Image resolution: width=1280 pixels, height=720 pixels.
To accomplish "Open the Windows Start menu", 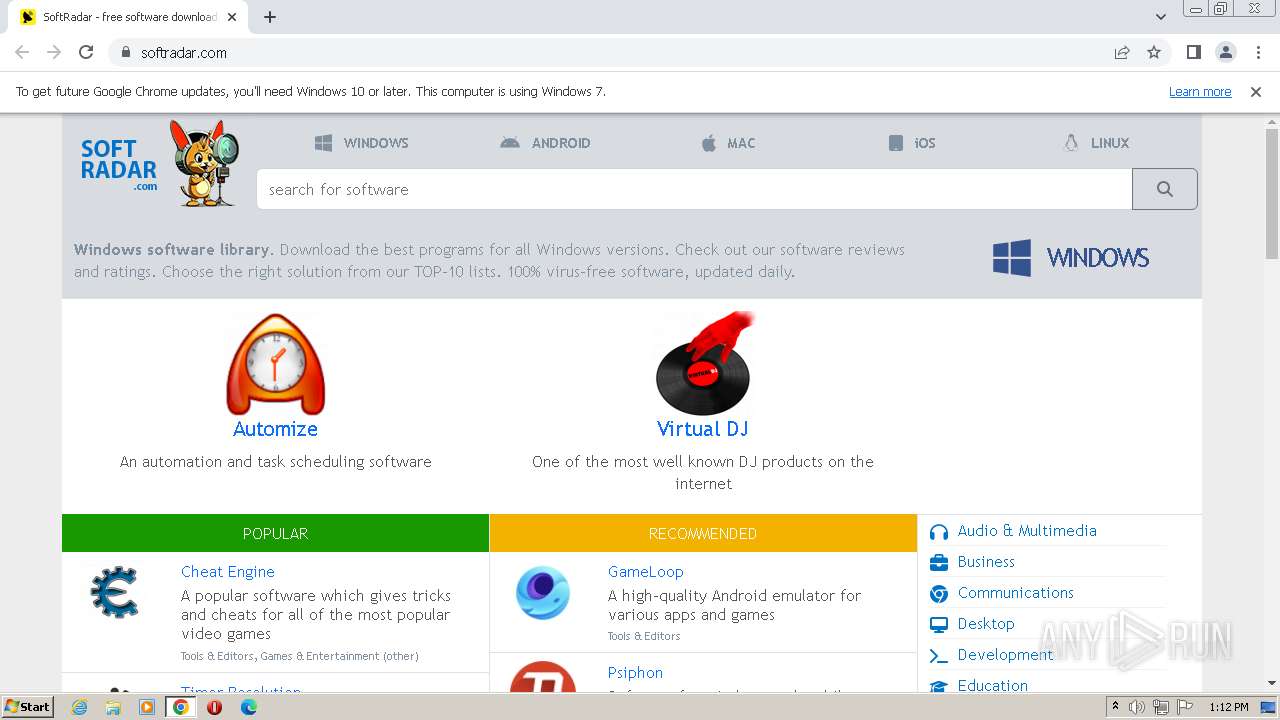I will pyautogui.click(x=27, y=706).
